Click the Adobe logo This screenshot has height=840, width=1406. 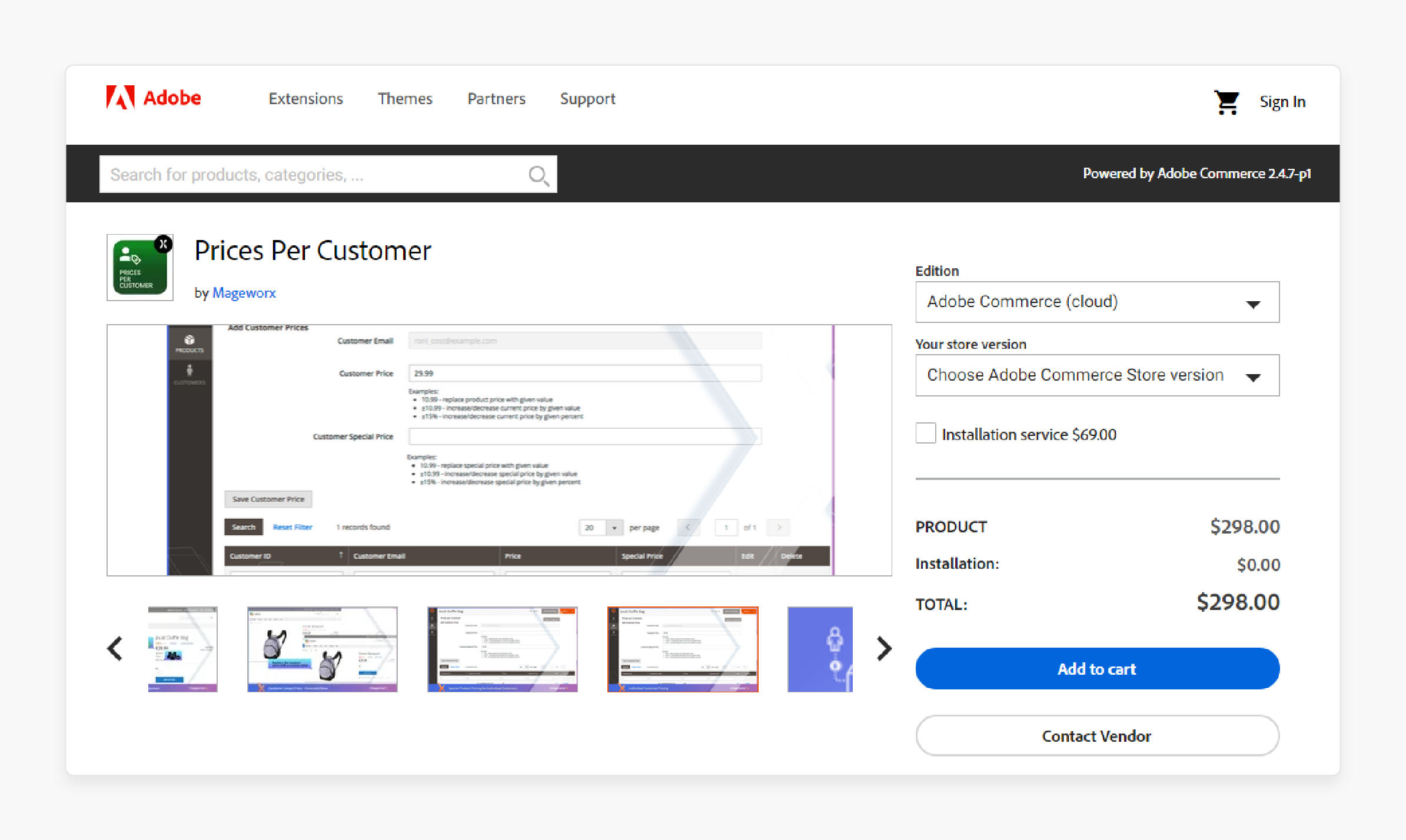(154, 98)
